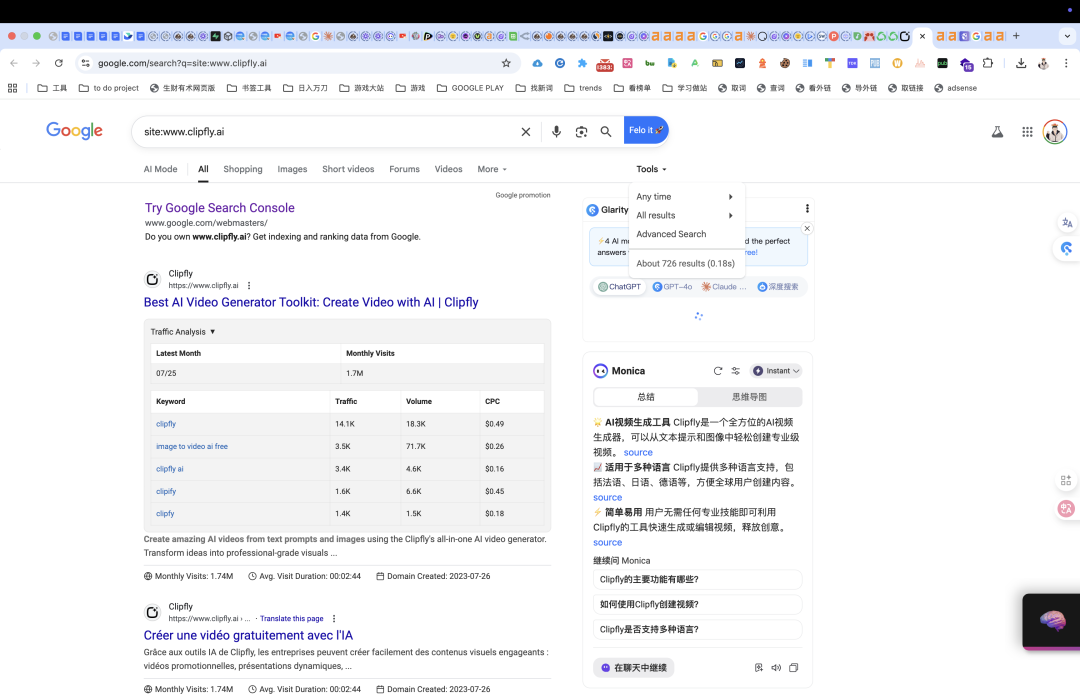Collapse the Traffic Analysis section
The image size is (1080, 698).
tap(183, 331)
